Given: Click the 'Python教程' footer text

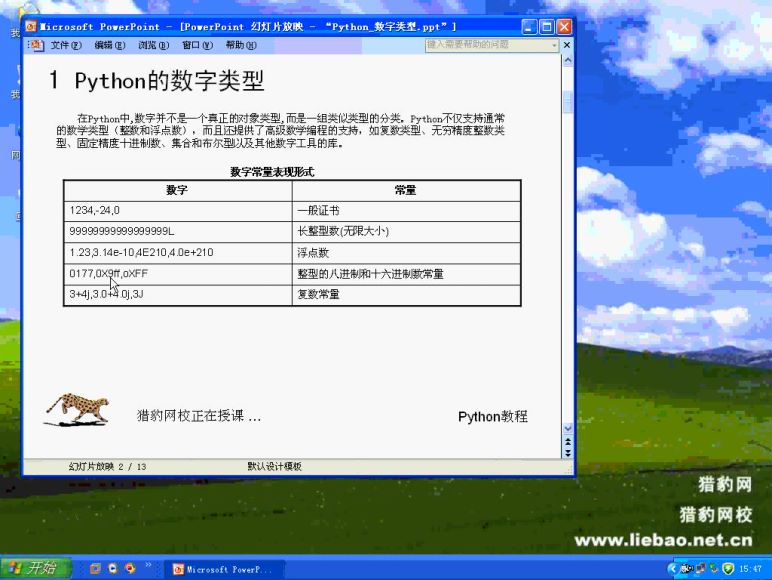Looking at the screenshot, I should tap(493, 417).
